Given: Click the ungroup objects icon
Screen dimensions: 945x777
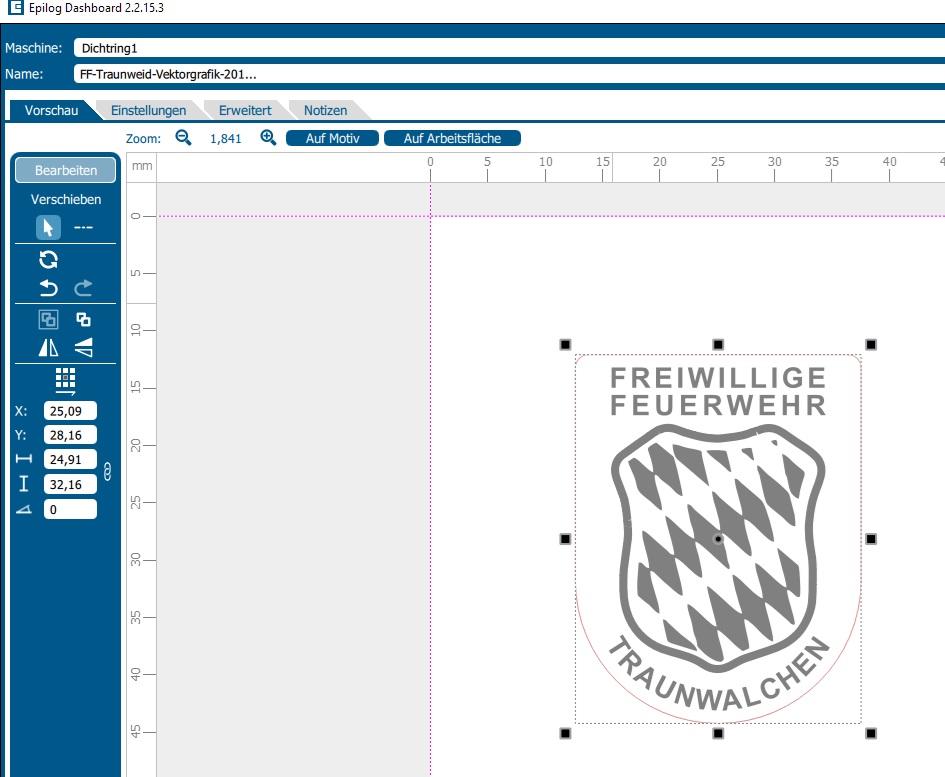Looking at the screenshot, I should [x=84, y=320].
